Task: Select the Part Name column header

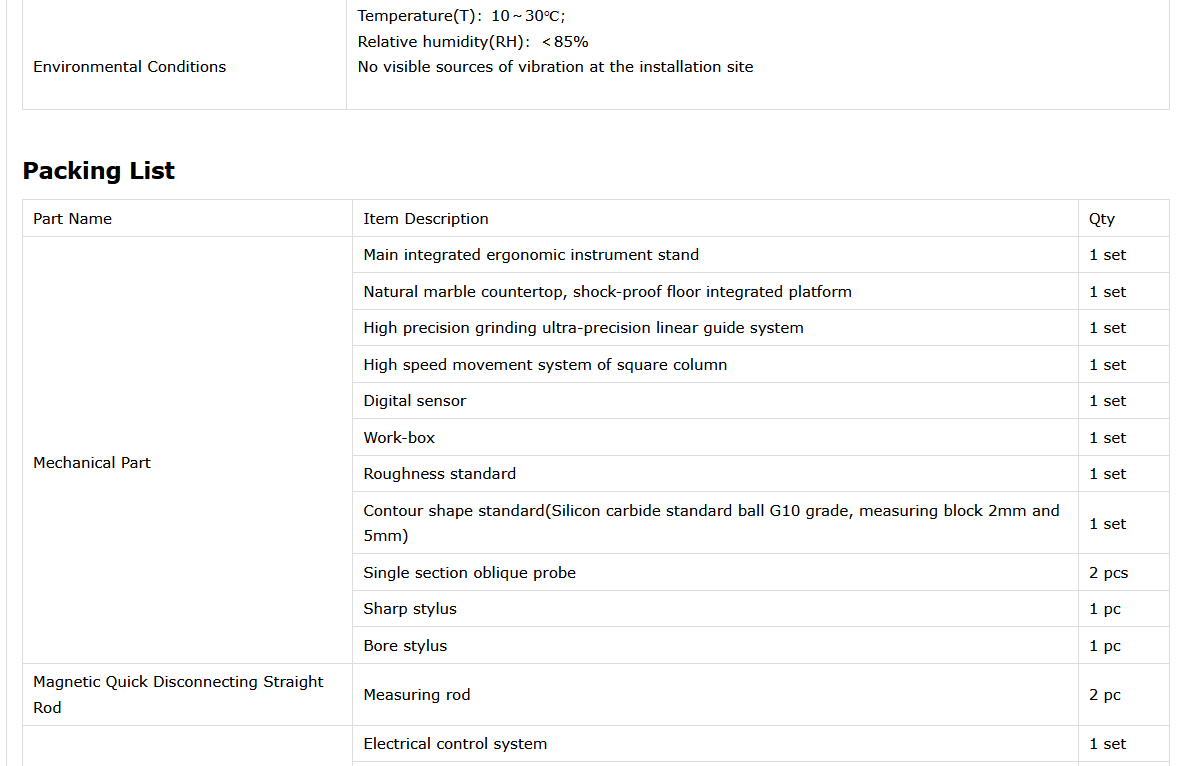Action: click(x=72, y=219)
